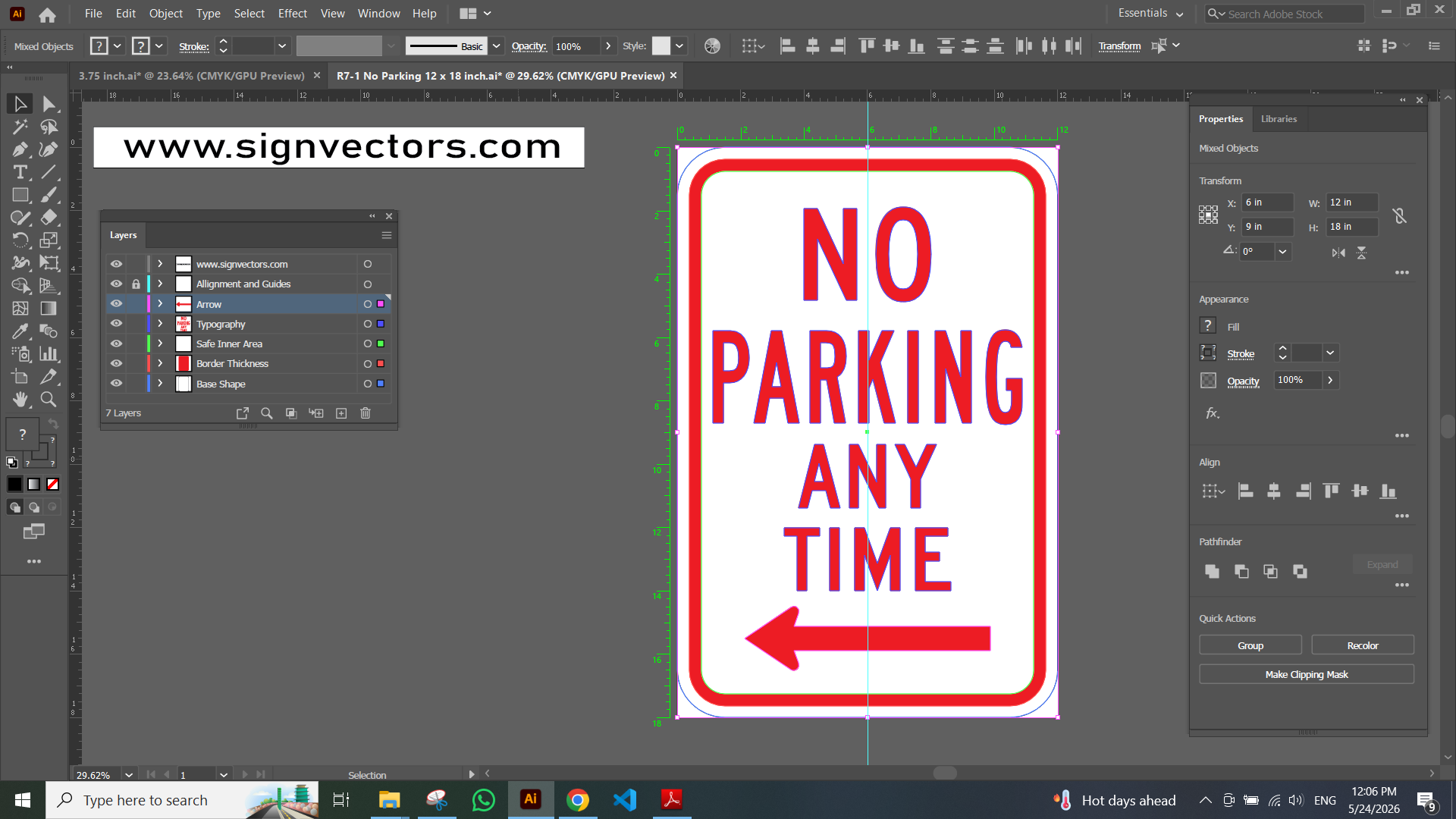1456x819 pixels.
Task: Select the Type tool
Action: (20, 172)
